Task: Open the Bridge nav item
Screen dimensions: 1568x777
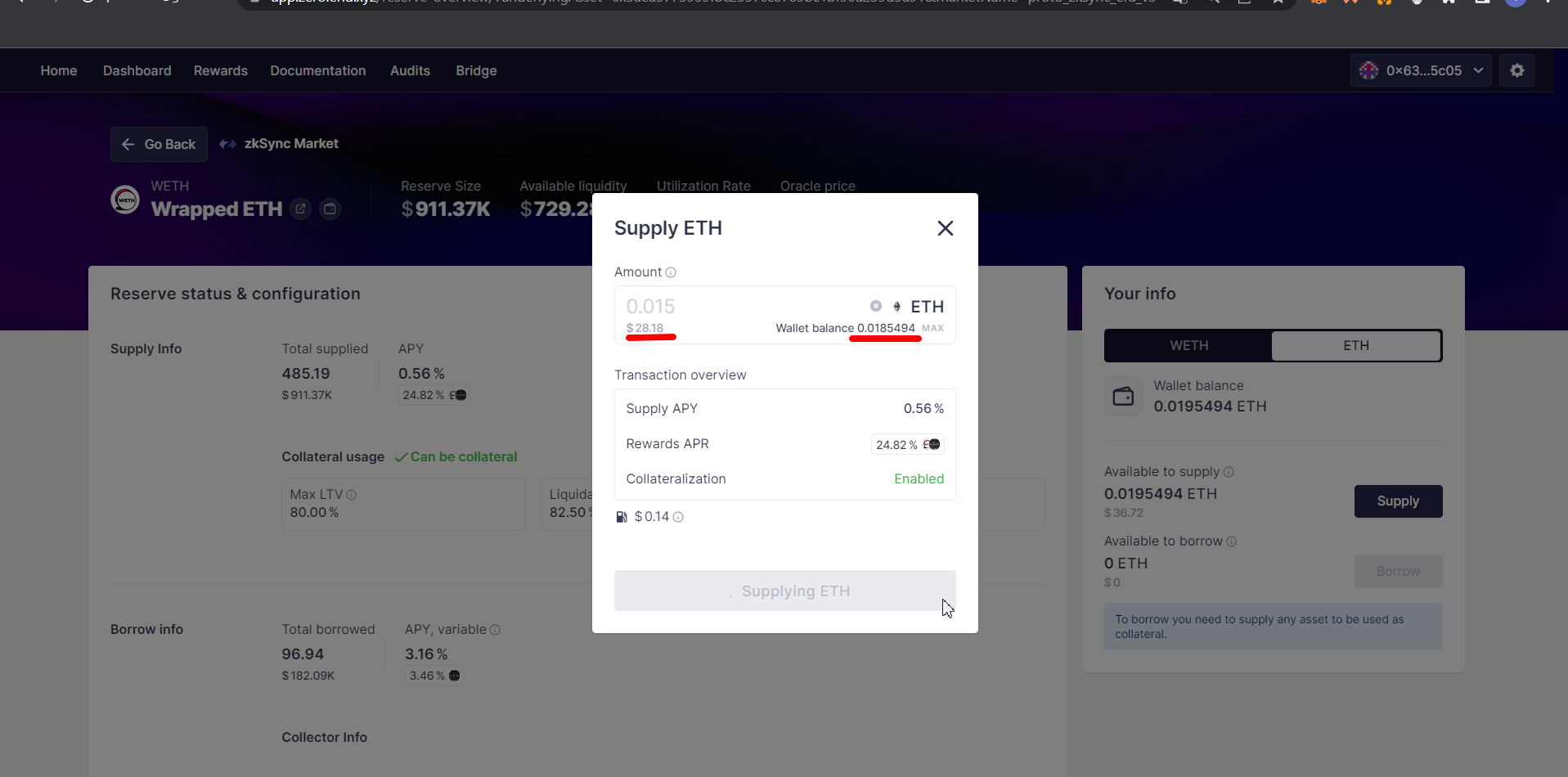Action: (476, 71)
